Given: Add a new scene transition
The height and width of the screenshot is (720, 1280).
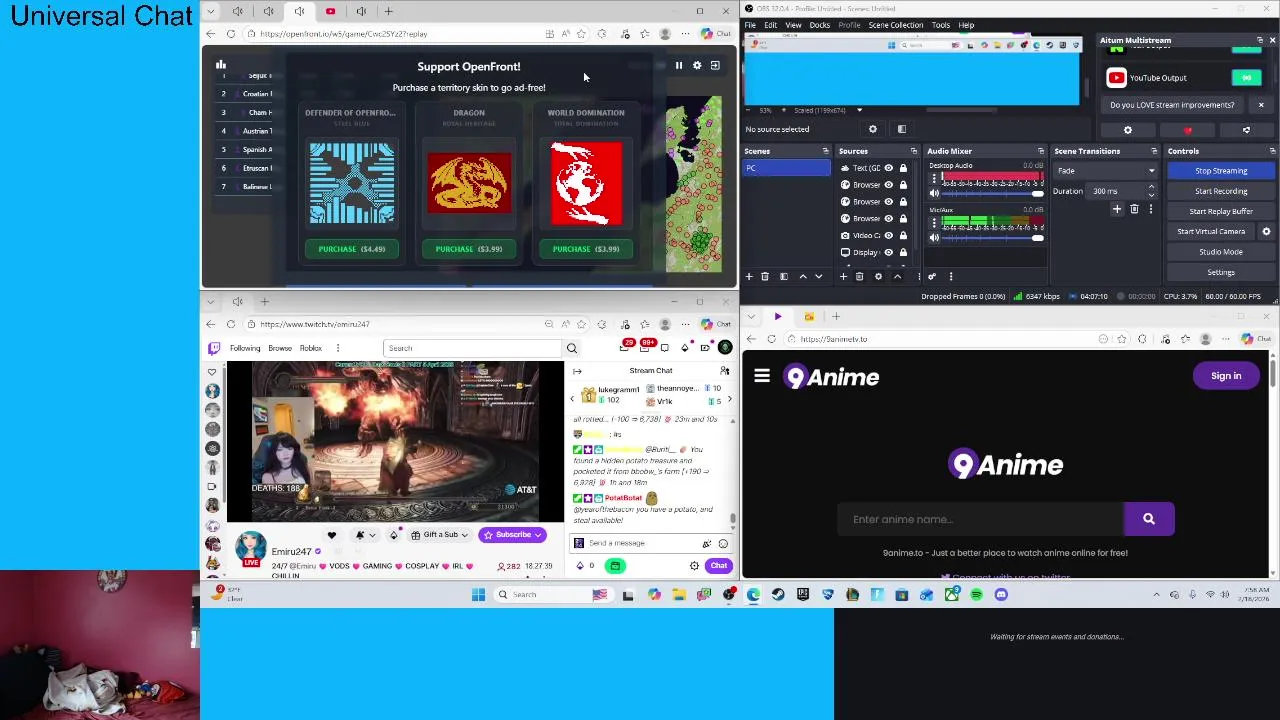Looking at the screenshot, I should [x=1117, y=209].
